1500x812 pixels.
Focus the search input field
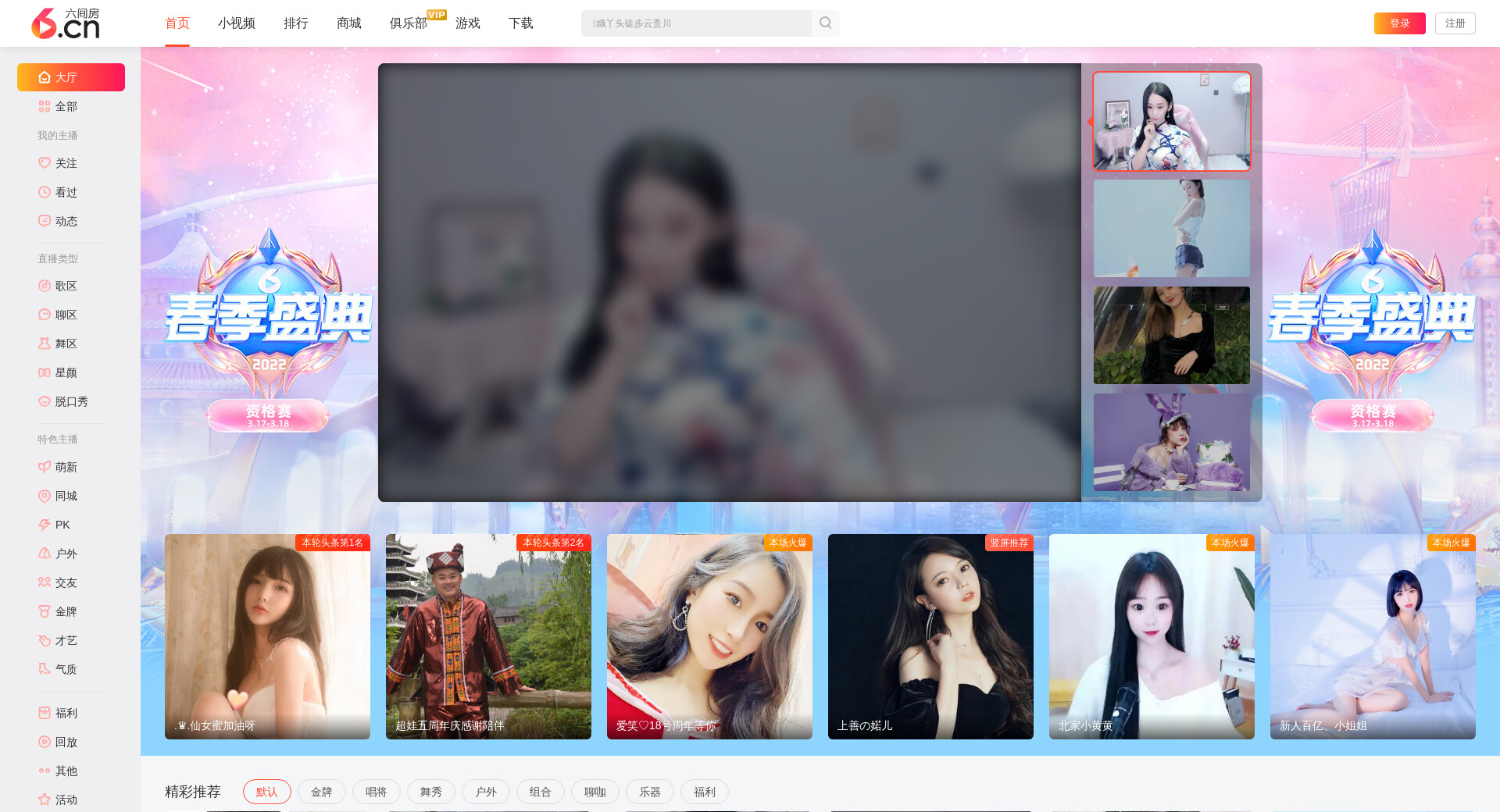click(695, 23)
